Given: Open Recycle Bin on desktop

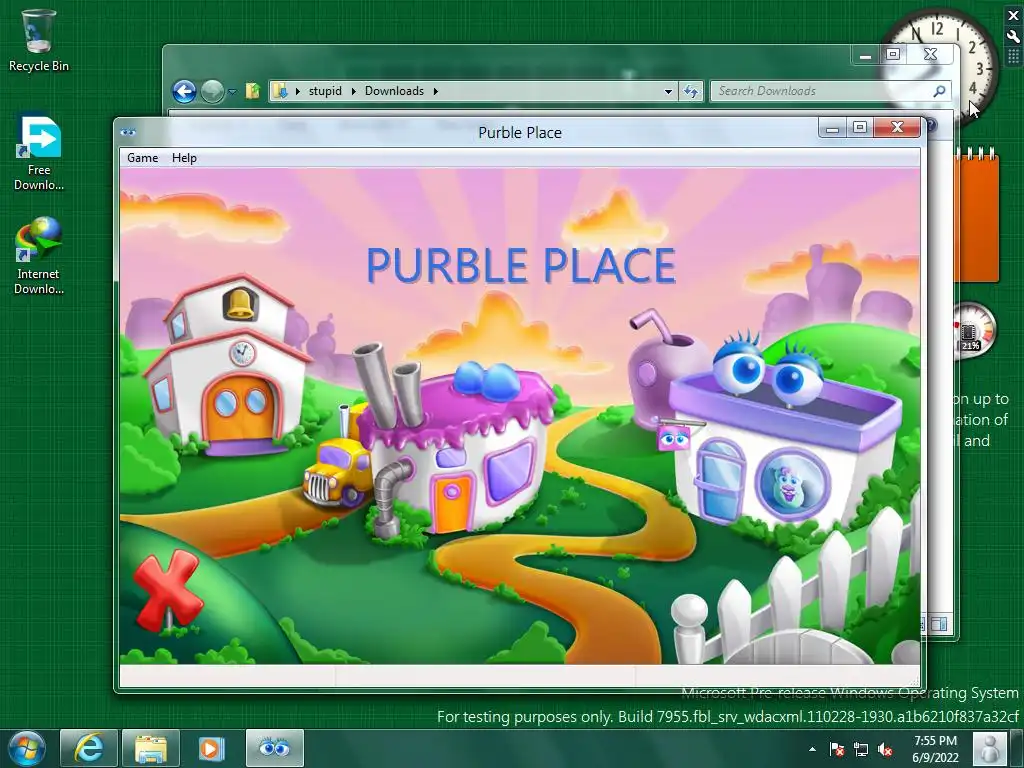Looking at the screenshot, I should (x=39, y=40).
